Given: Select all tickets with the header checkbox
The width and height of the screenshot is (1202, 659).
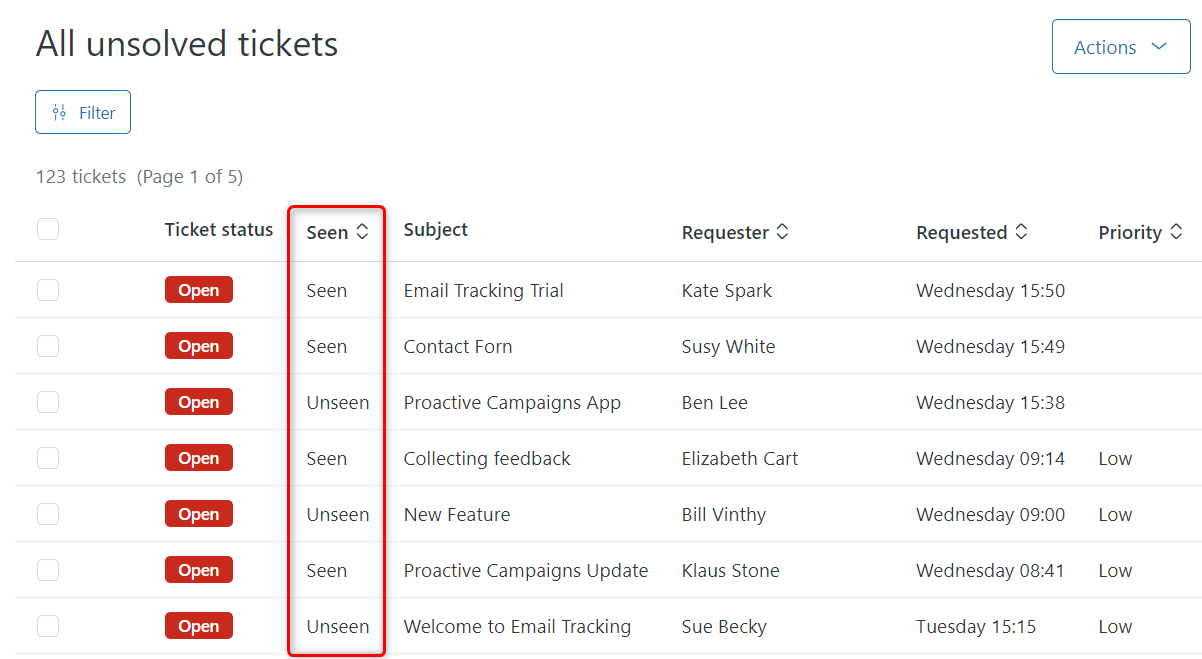Looking at the screenshot, I should tap(47, 229).
